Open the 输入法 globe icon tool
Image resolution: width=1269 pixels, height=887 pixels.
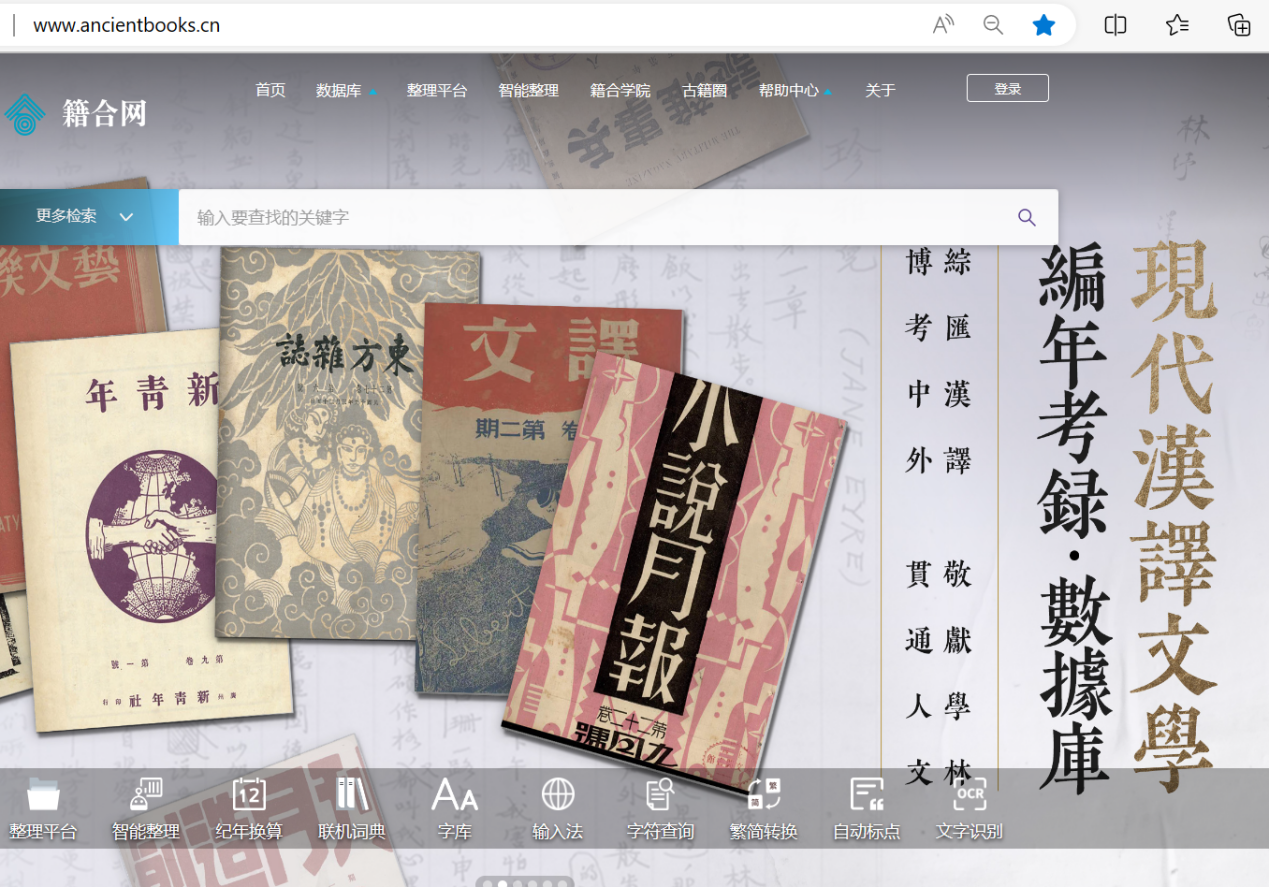coord(558,809)
